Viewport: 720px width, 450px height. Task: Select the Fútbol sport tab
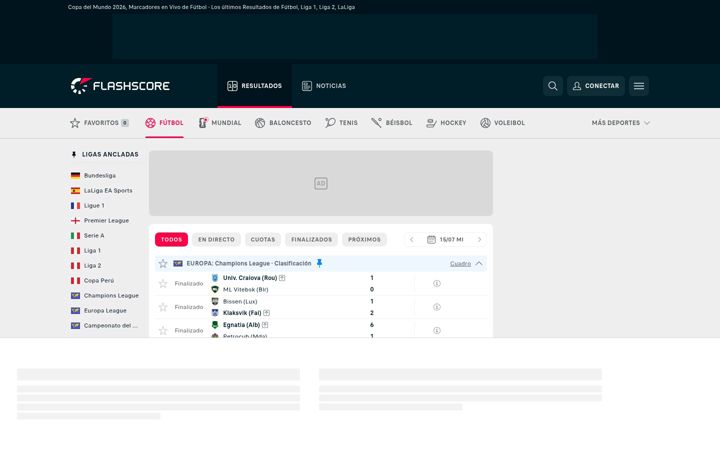[164, 123]
